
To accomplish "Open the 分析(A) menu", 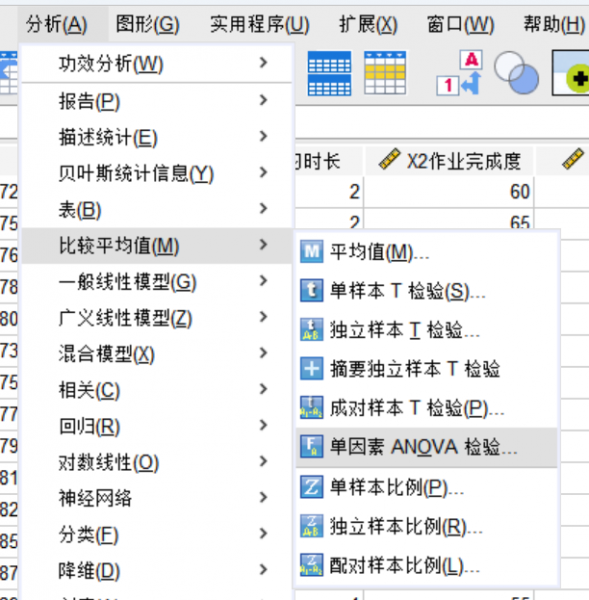I will click(57, 24).
